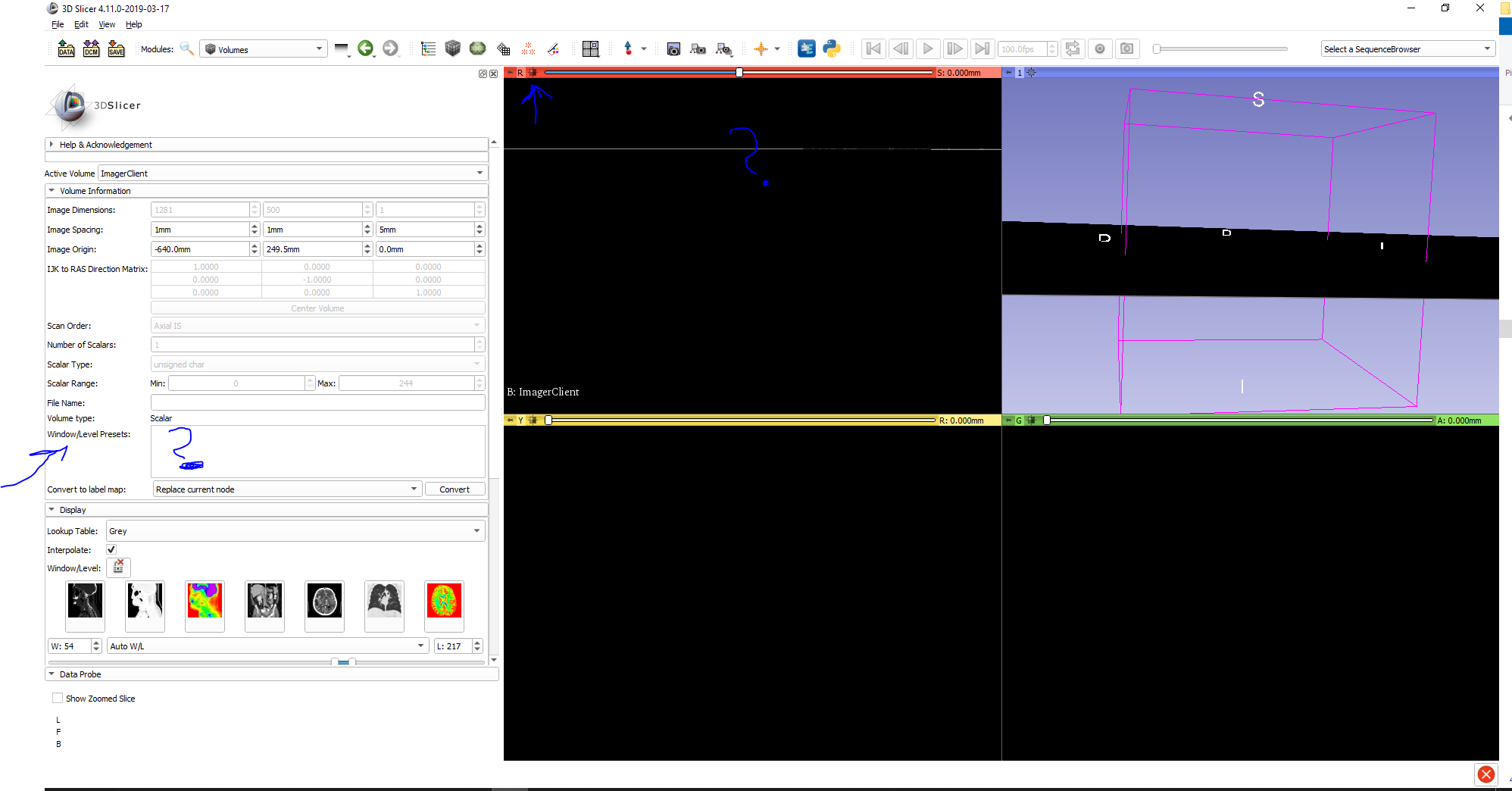Image resolution: width=1512 pixels, height=791 pixels.
Task: Open the view layout selector icon
Action: tap(590, 48)
